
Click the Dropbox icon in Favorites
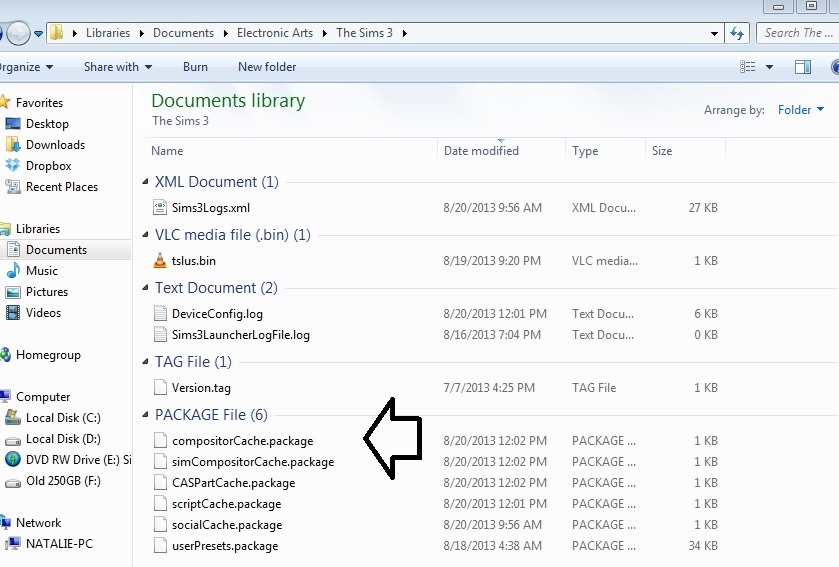coord(13,165)
